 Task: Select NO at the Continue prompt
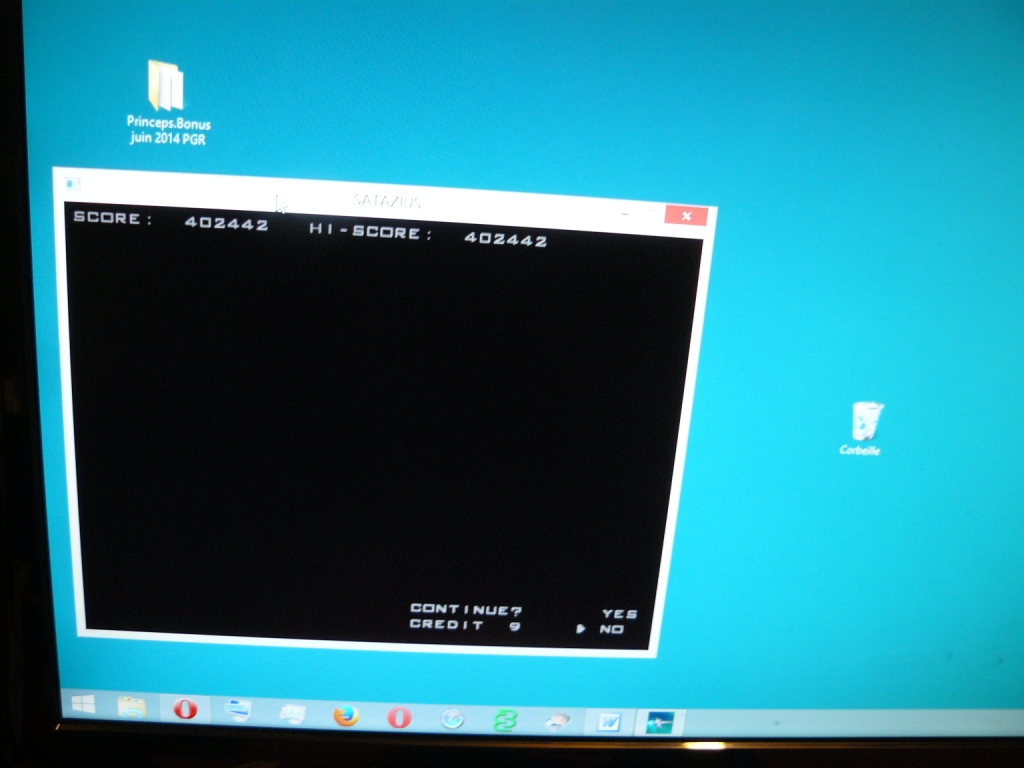point(611,629)
